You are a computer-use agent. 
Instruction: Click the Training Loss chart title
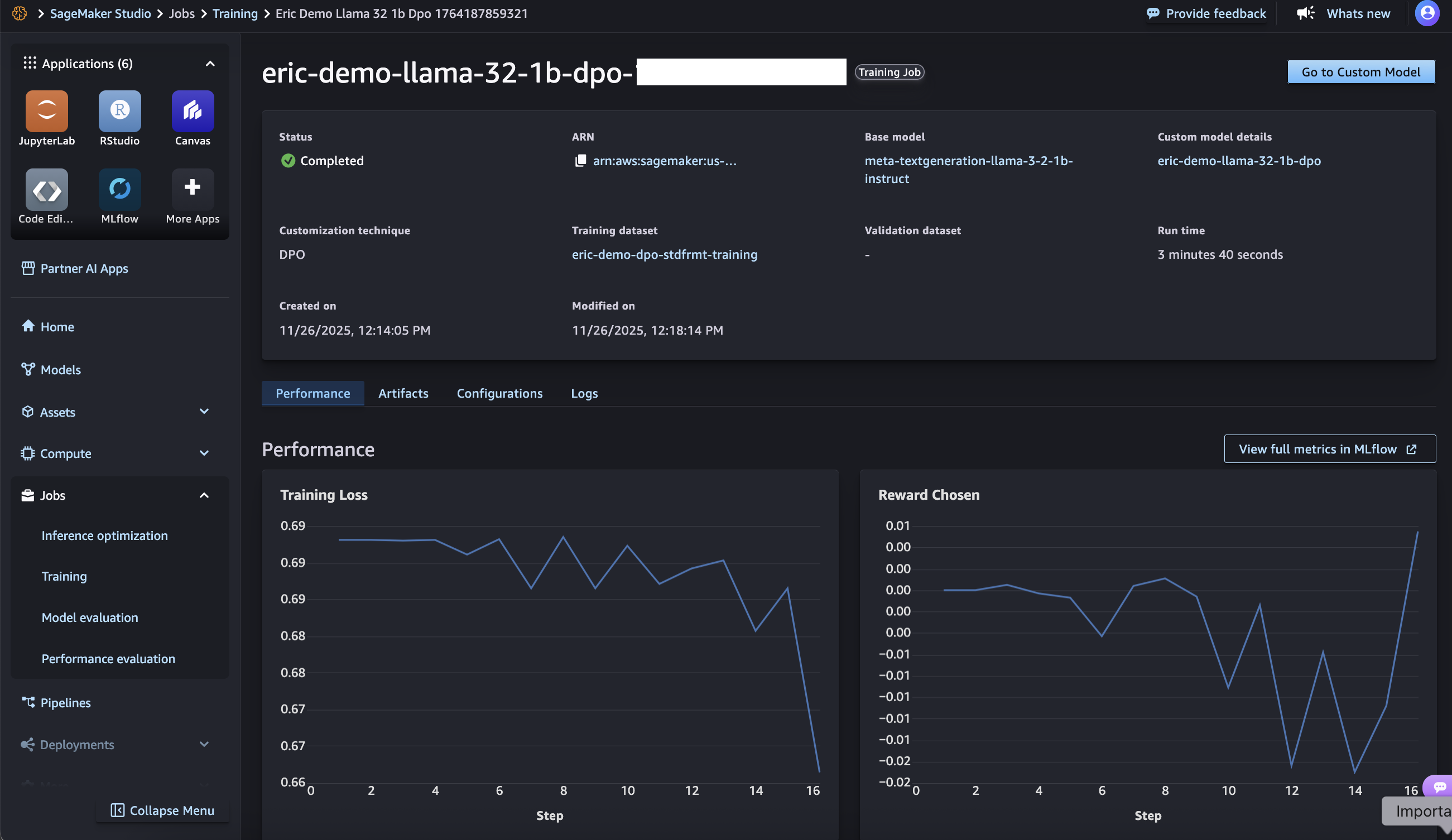[x=323, y=495]
